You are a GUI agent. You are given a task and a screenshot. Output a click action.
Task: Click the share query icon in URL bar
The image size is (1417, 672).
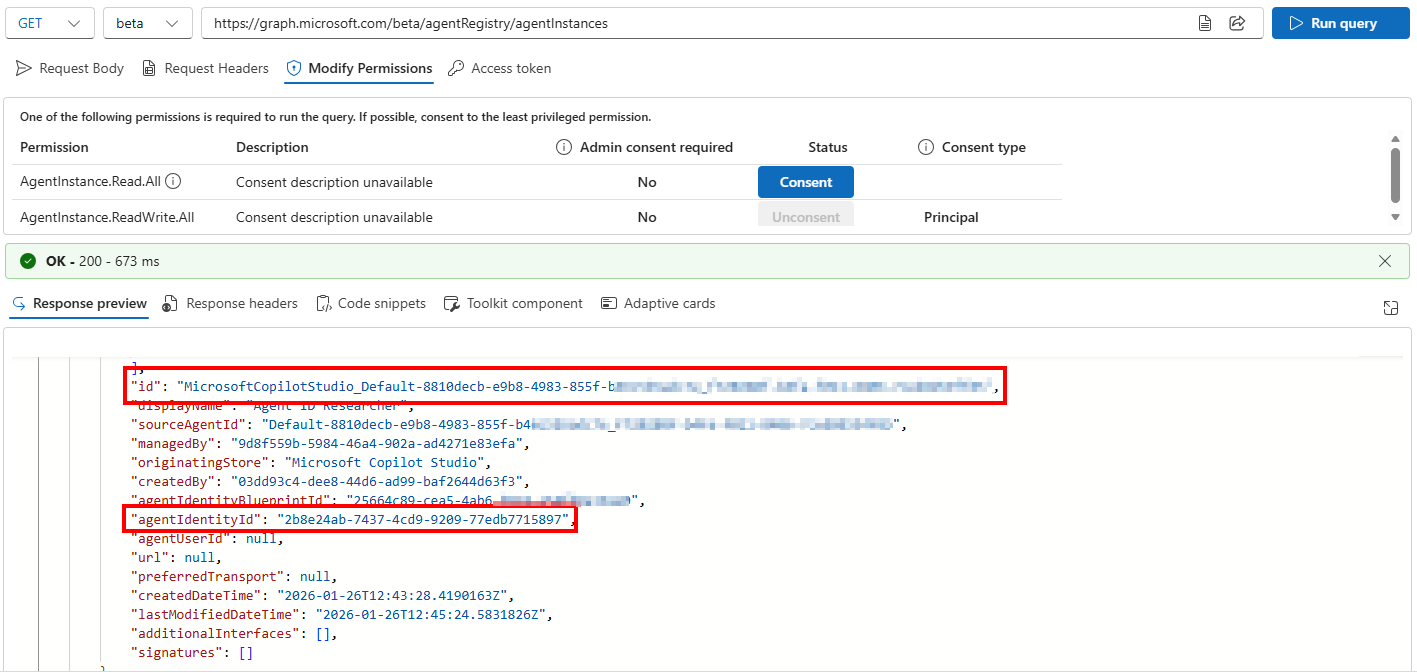pyautogui.click(x=1237, y=23)
